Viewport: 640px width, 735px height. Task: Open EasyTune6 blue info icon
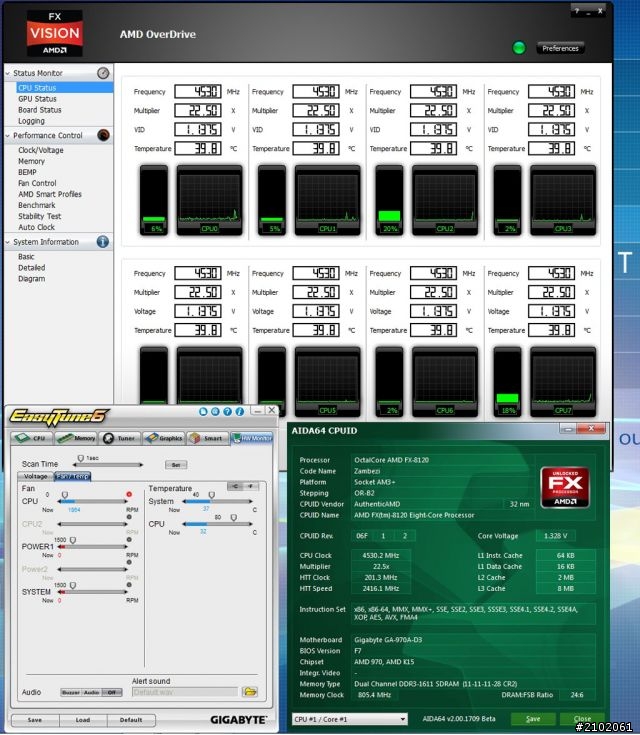click(x=240, y=411)
